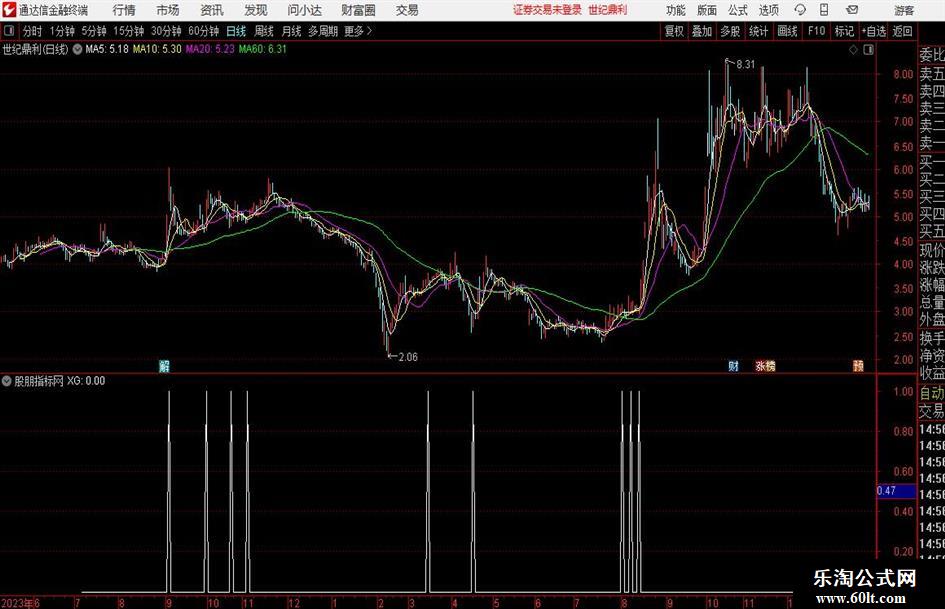The height and width of the screenshot is (609, 945).
Task: Click the 复权 toolbar button
Action: pos(674,31)
